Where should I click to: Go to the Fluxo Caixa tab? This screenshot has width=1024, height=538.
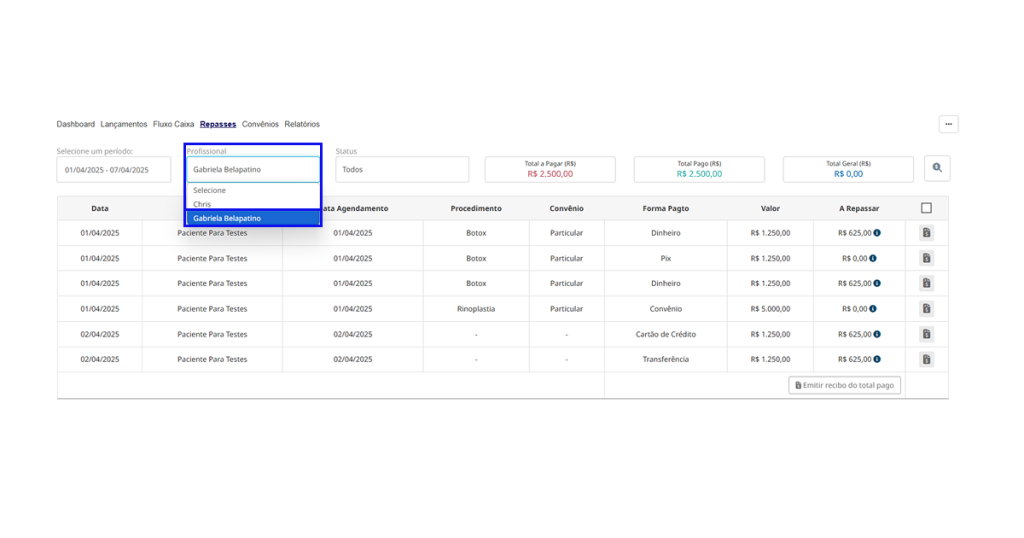[x=173, y=124]
